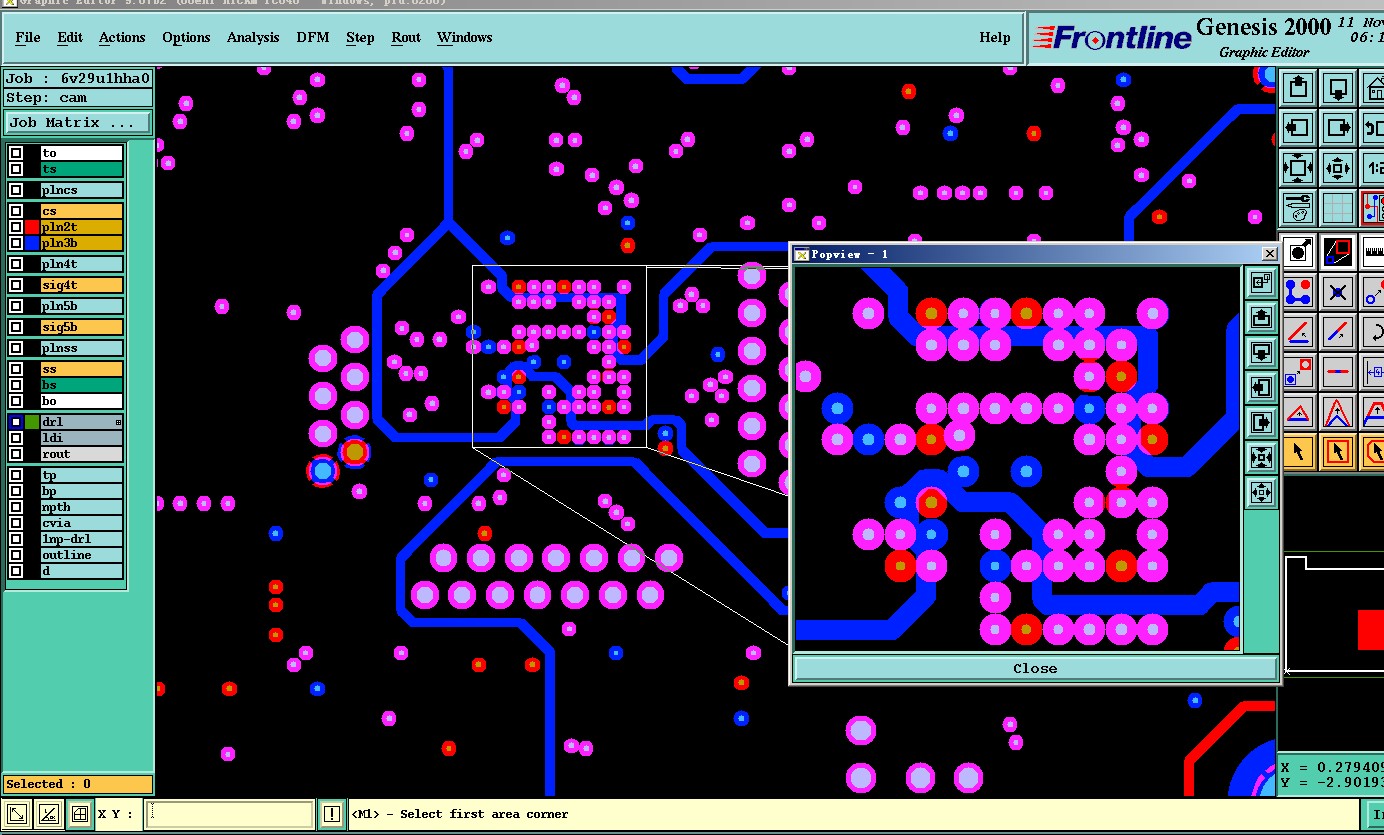
Task: Open the Options menu
Action: pos(186,37)
